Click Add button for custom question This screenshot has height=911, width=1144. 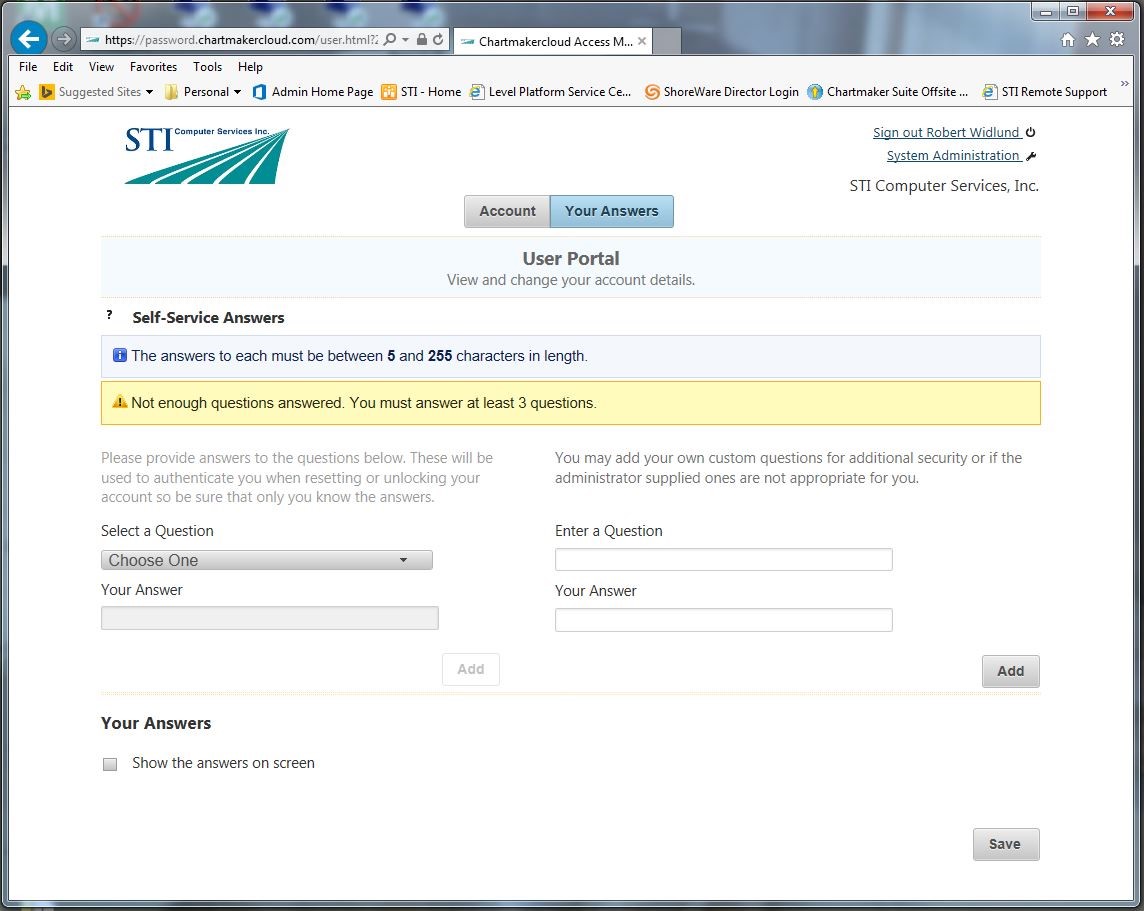[1010, 671]
